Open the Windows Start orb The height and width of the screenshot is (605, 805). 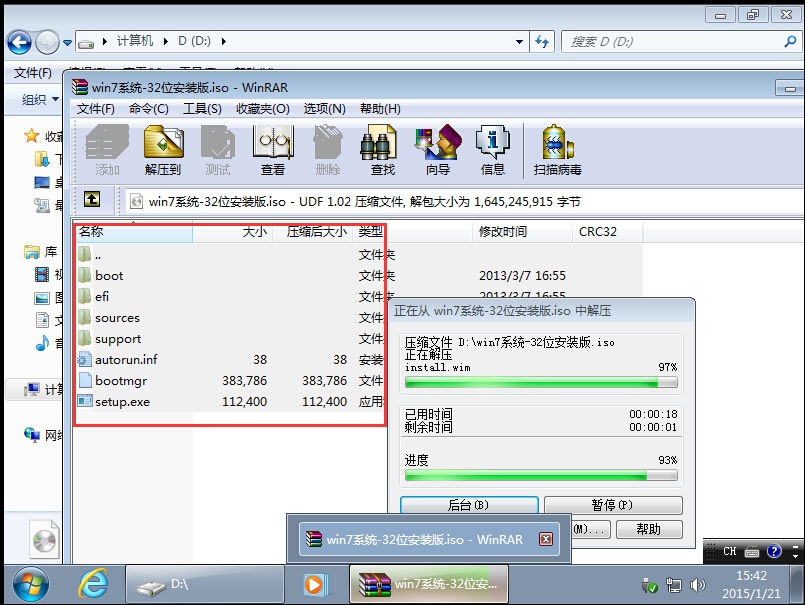pos(31,585)
